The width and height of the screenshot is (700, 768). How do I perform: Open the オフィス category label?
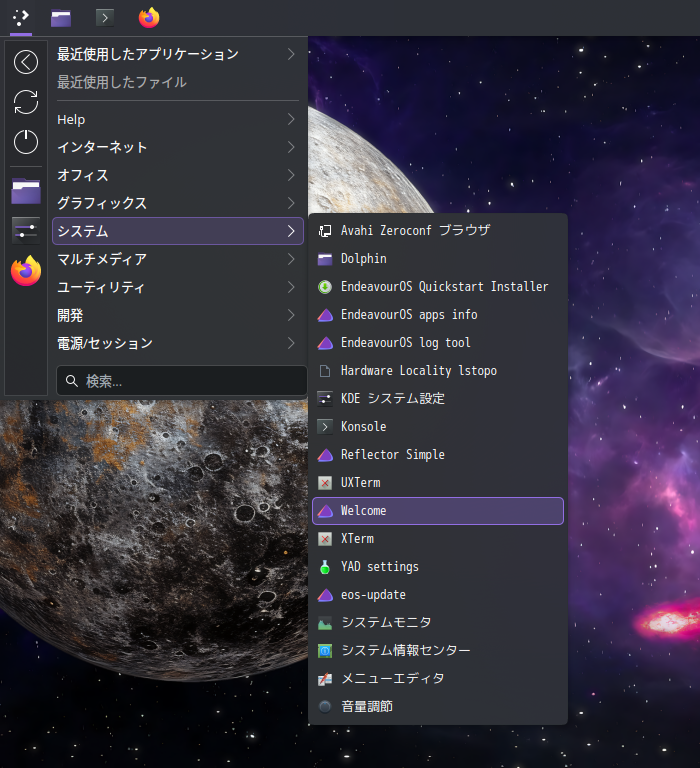tap(83, 175)
